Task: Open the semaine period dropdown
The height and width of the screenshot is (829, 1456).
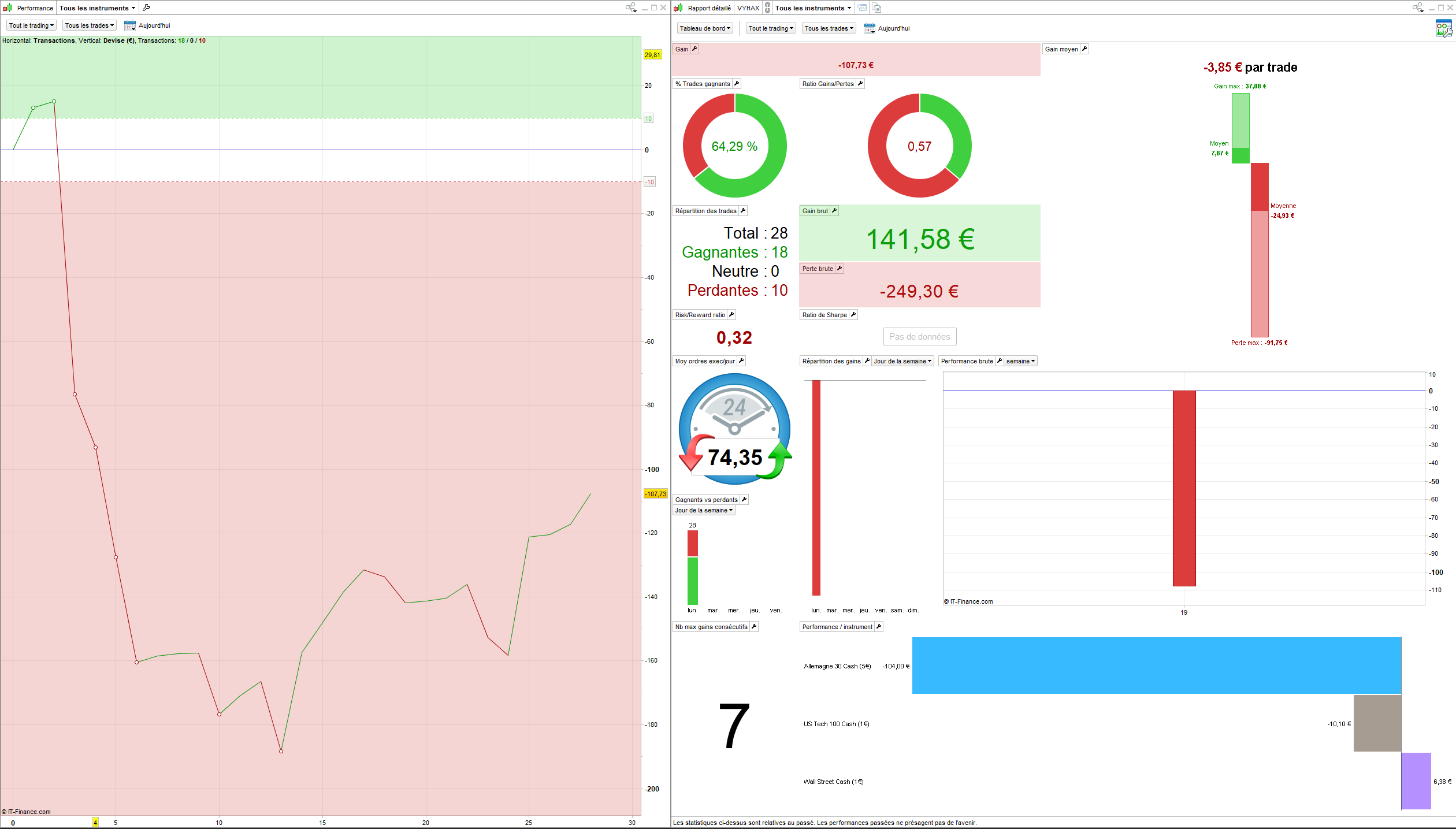Action: tap(1020, 361)
